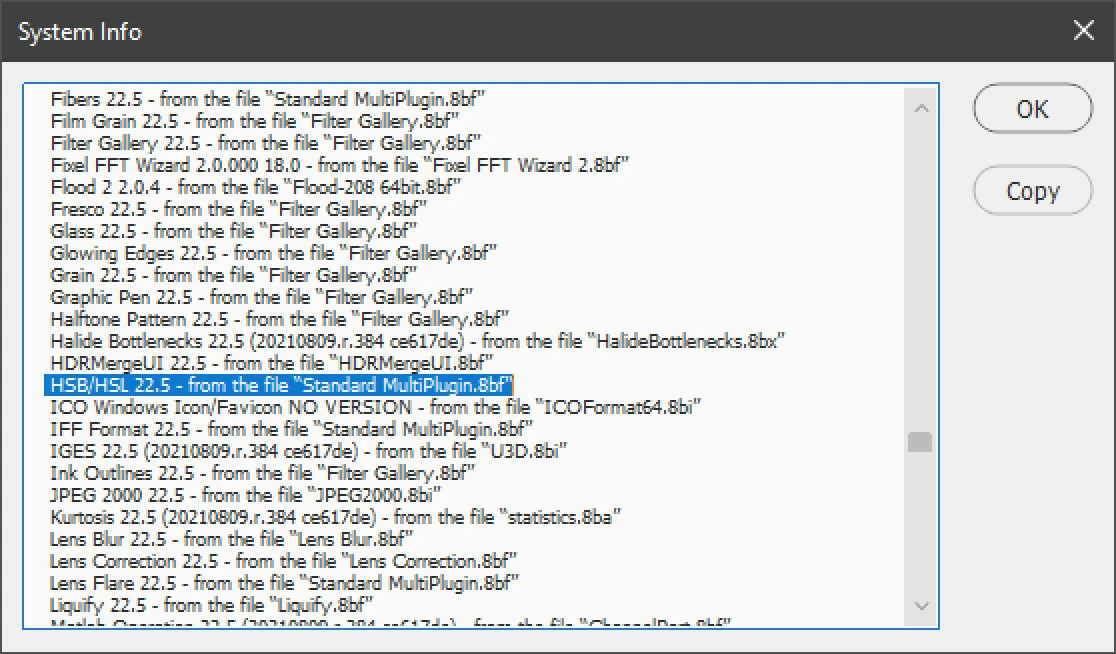Select the HDRMergeUI 22.5 line
Viewport: 1116px width, 654px height.
271,363
